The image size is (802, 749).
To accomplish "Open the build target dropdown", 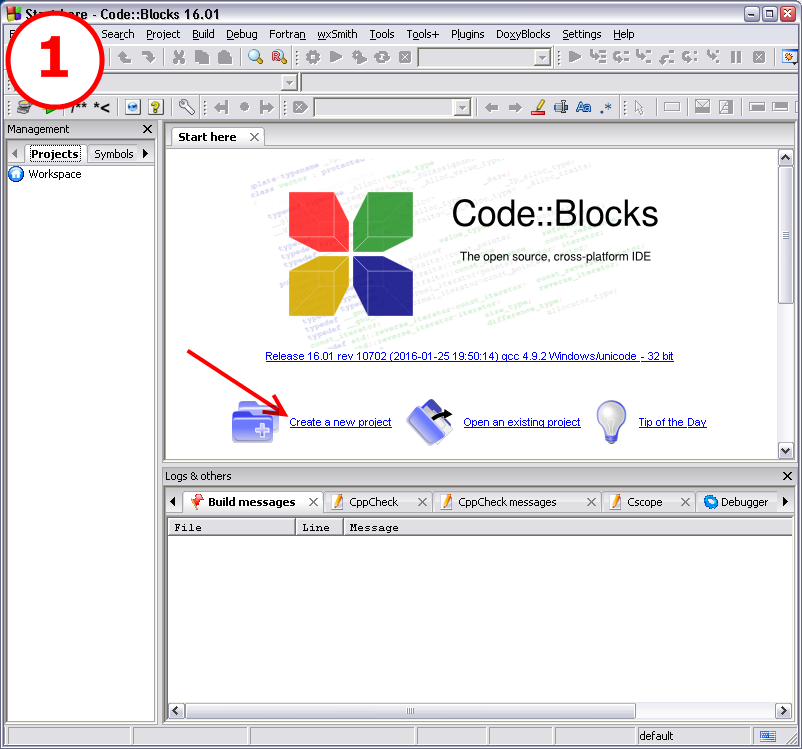I will click(x=542, y=58).
